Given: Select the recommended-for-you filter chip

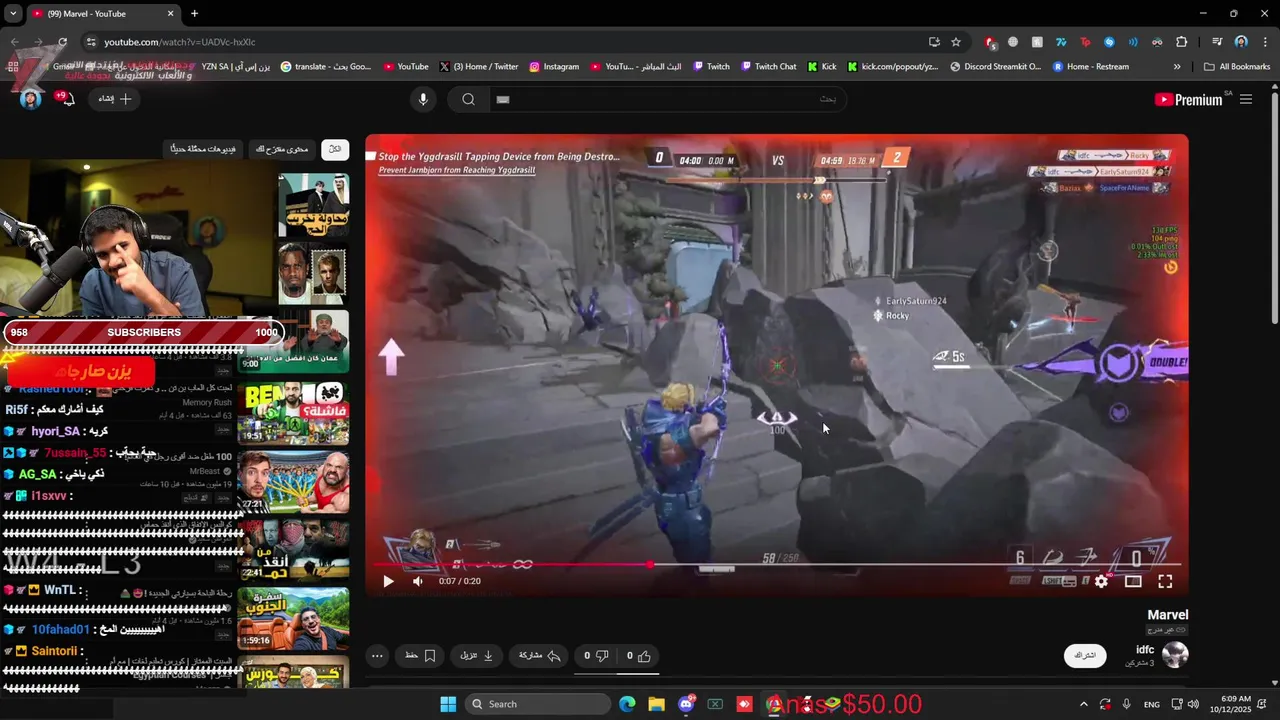Looking at the screenshot, I should [x=282, y=149].
